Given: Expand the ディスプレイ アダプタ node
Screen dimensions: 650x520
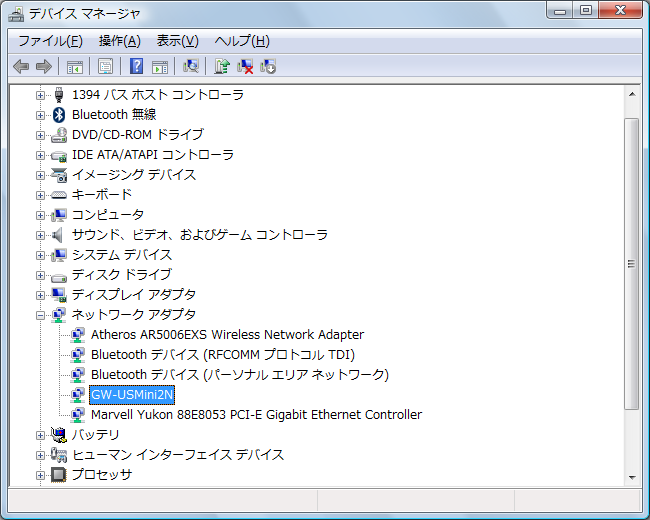Looking at the screenshot, I should pyautogui.click(x=40, y=295).
